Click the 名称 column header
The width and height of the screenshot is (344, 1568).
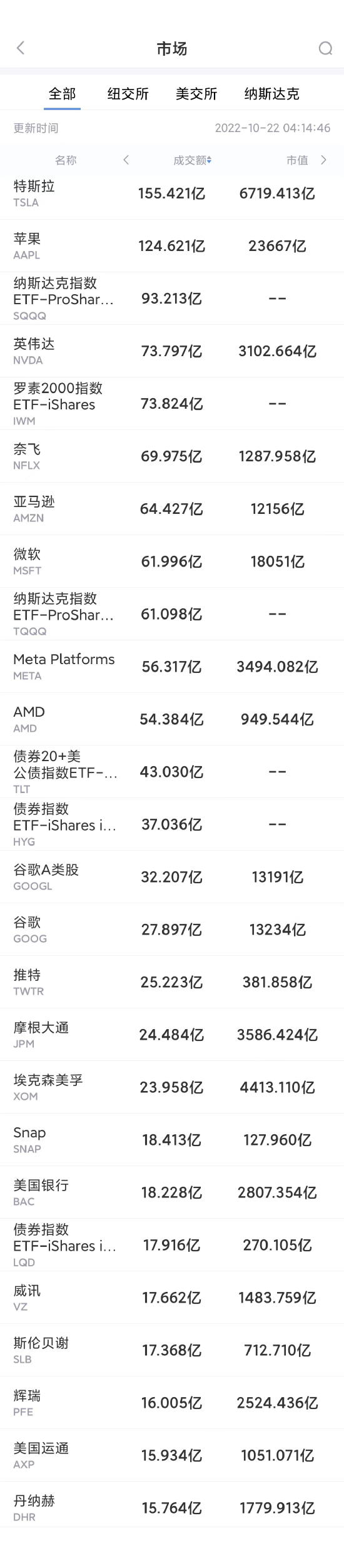(x=66, y=160)
